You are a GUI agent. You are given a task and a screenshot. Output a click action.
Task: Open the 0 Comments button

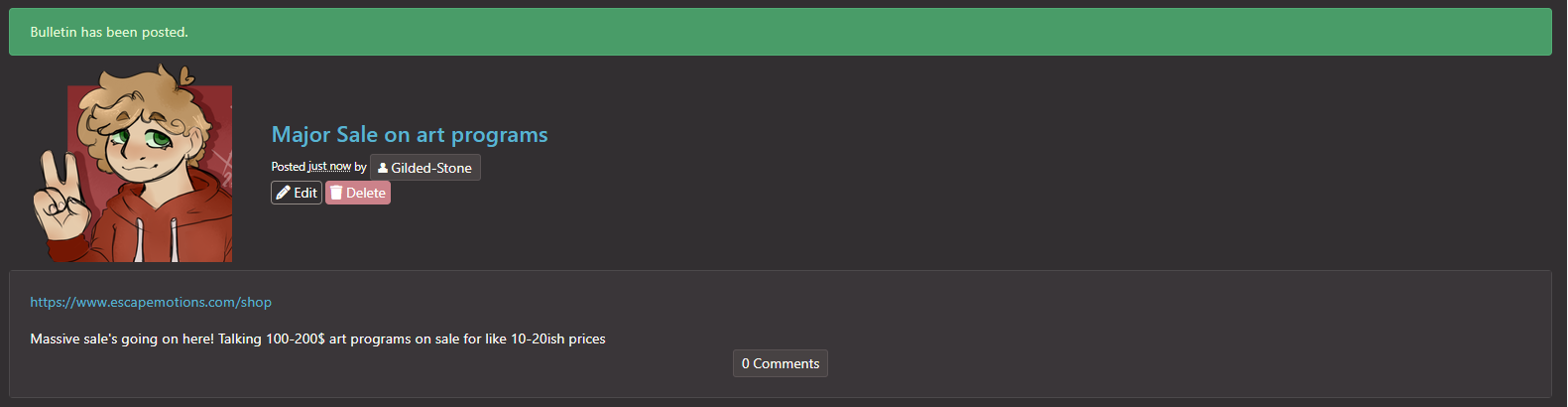pyautogui.click(x=781, y=363)
